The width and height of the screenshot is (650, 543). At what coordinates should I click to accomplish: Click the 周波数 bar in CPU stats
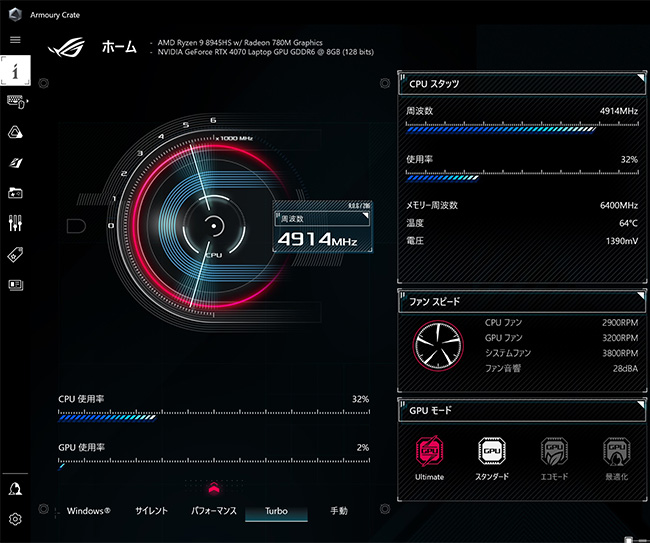[522, 127]
